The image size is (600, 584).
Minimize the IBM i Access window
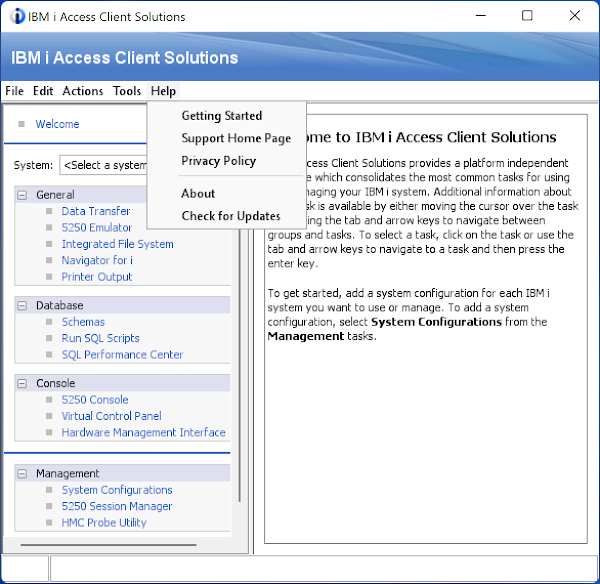click(x=481, y=16)
